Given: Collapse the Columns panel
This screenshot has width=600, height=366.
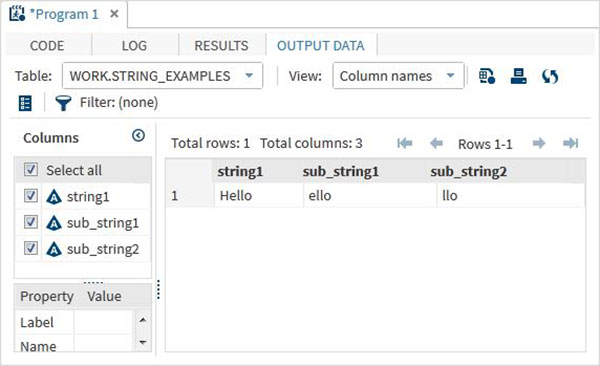Looking at the screenshot, I should 138,136.
